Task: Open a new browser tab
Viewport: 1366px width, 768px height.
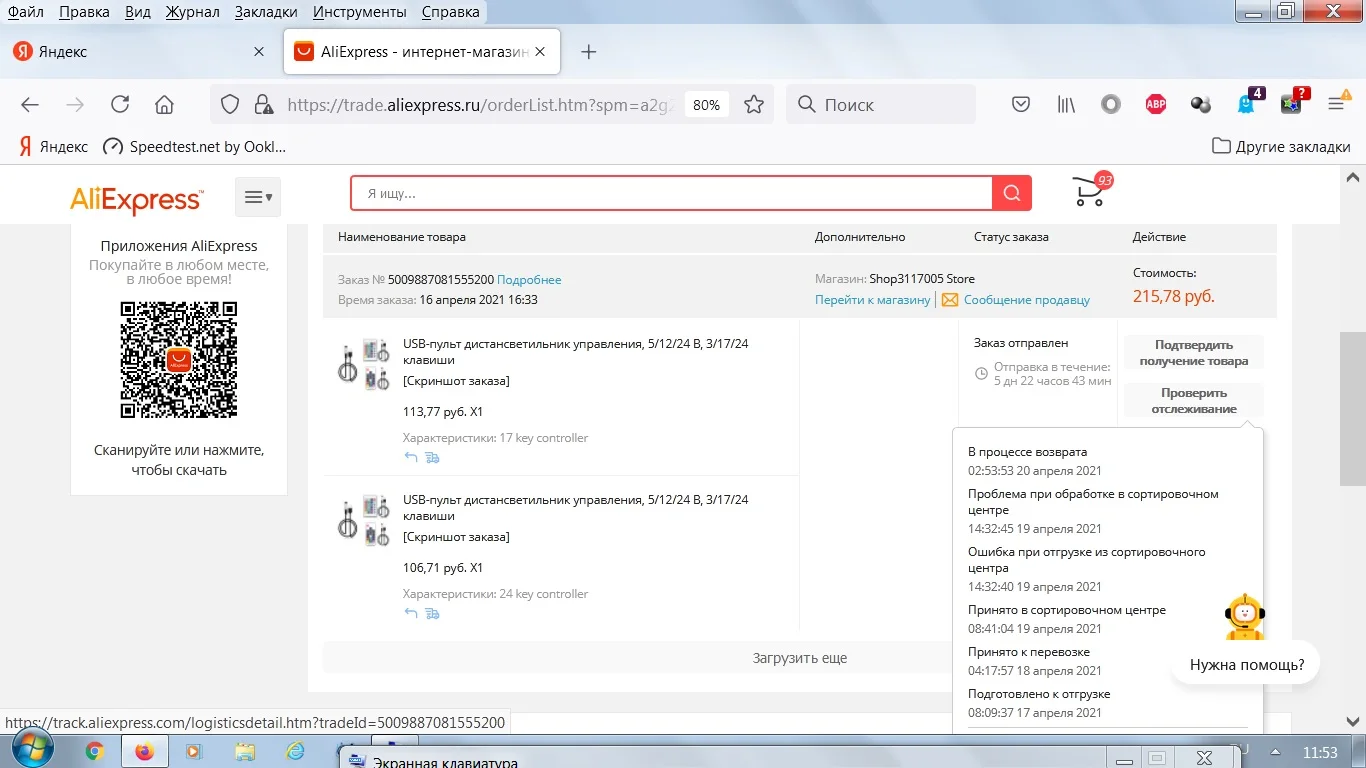Action: 589,52
